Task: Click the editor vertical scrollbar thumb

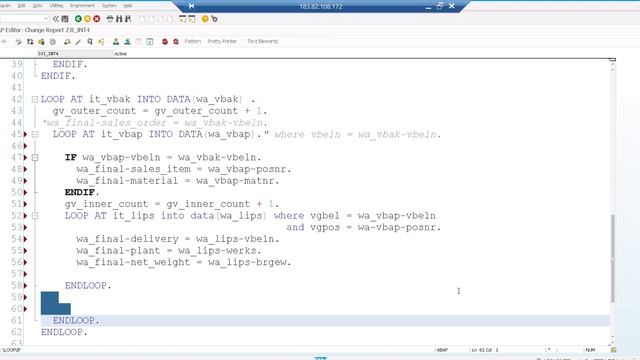Action: coord(613,258)
